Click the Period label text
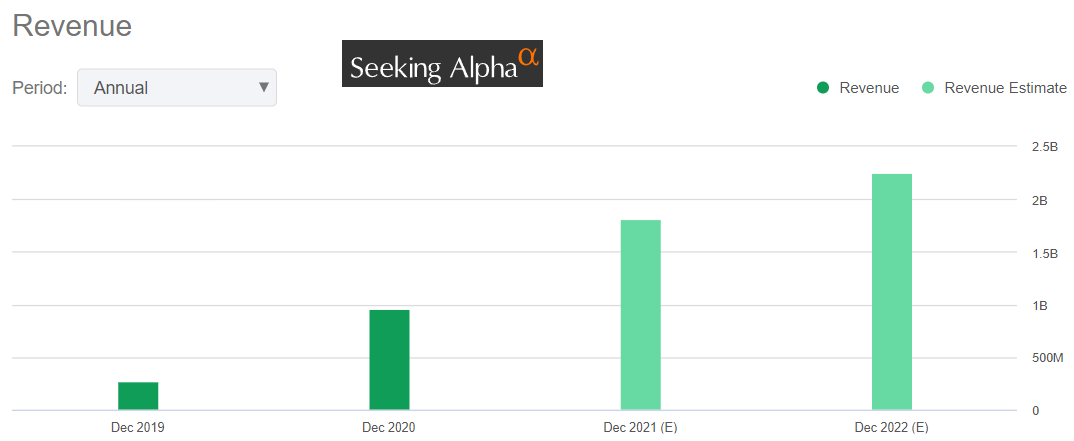The height and width of the screenshot is (441, 1074). click(39, 88)
